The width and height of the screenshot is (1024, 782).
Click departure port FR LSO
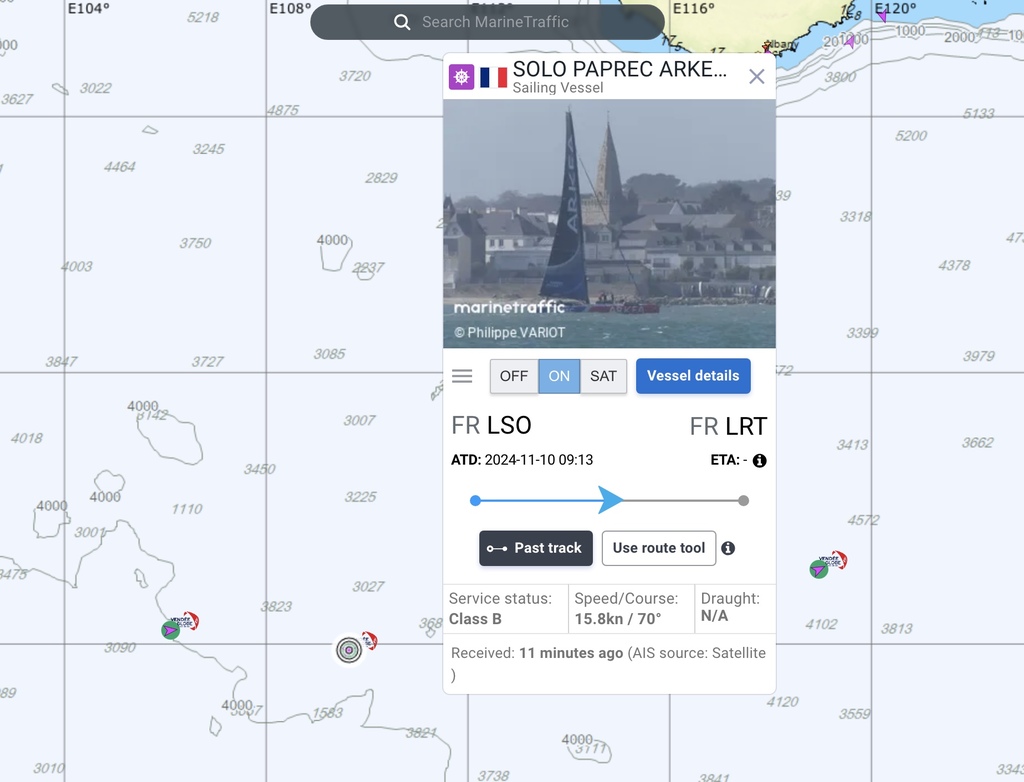tap(491, 425)
